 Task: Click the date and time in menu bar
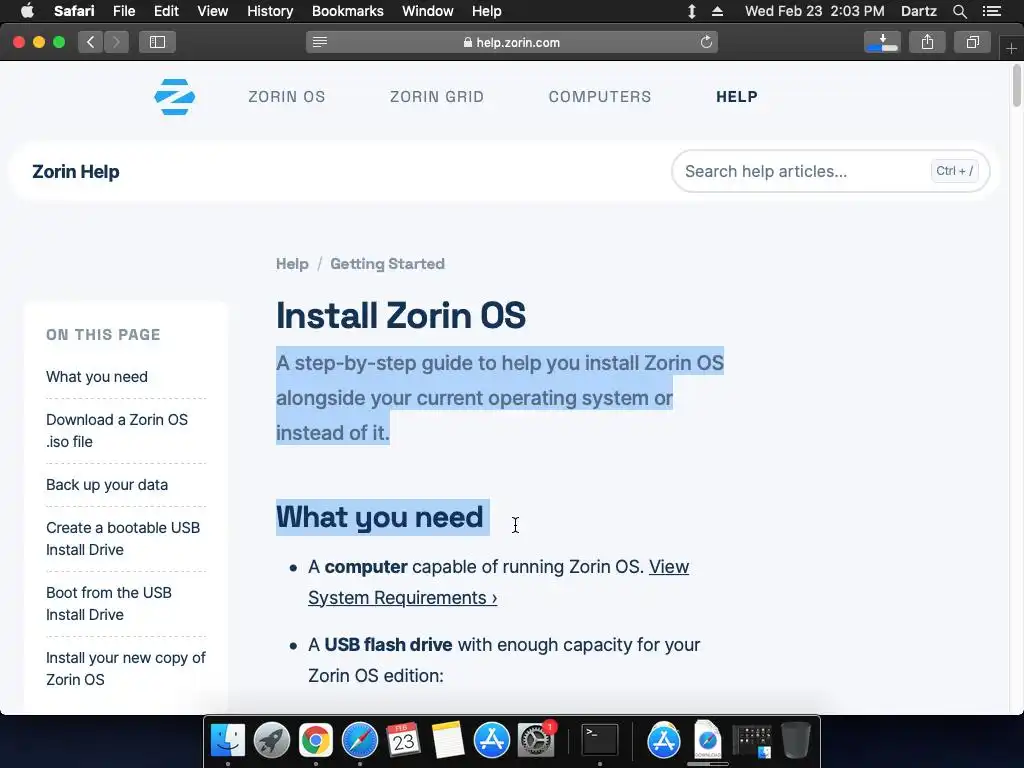point(814,11)
